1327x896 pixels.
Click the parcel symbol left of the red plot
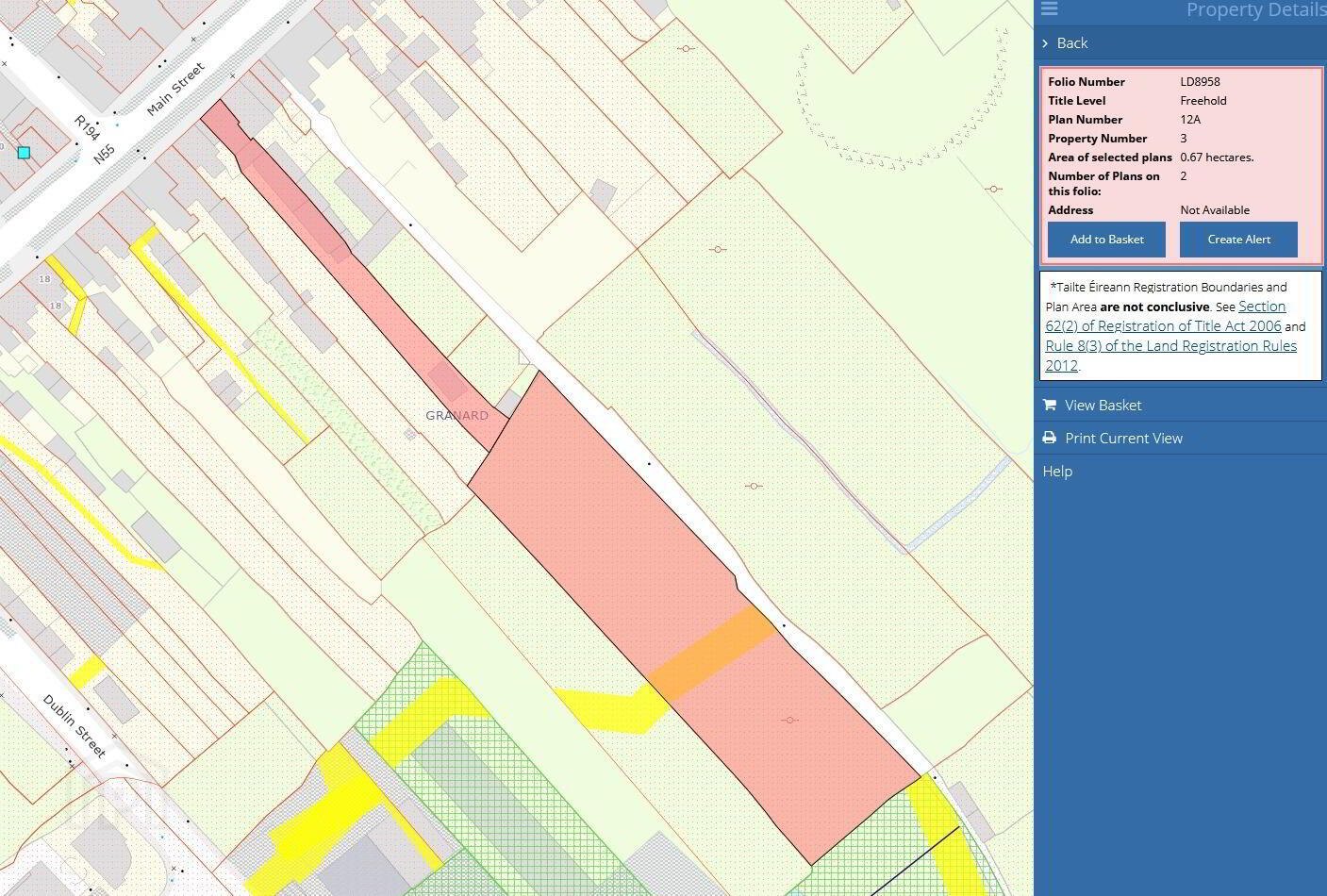[x=754, y=486]
